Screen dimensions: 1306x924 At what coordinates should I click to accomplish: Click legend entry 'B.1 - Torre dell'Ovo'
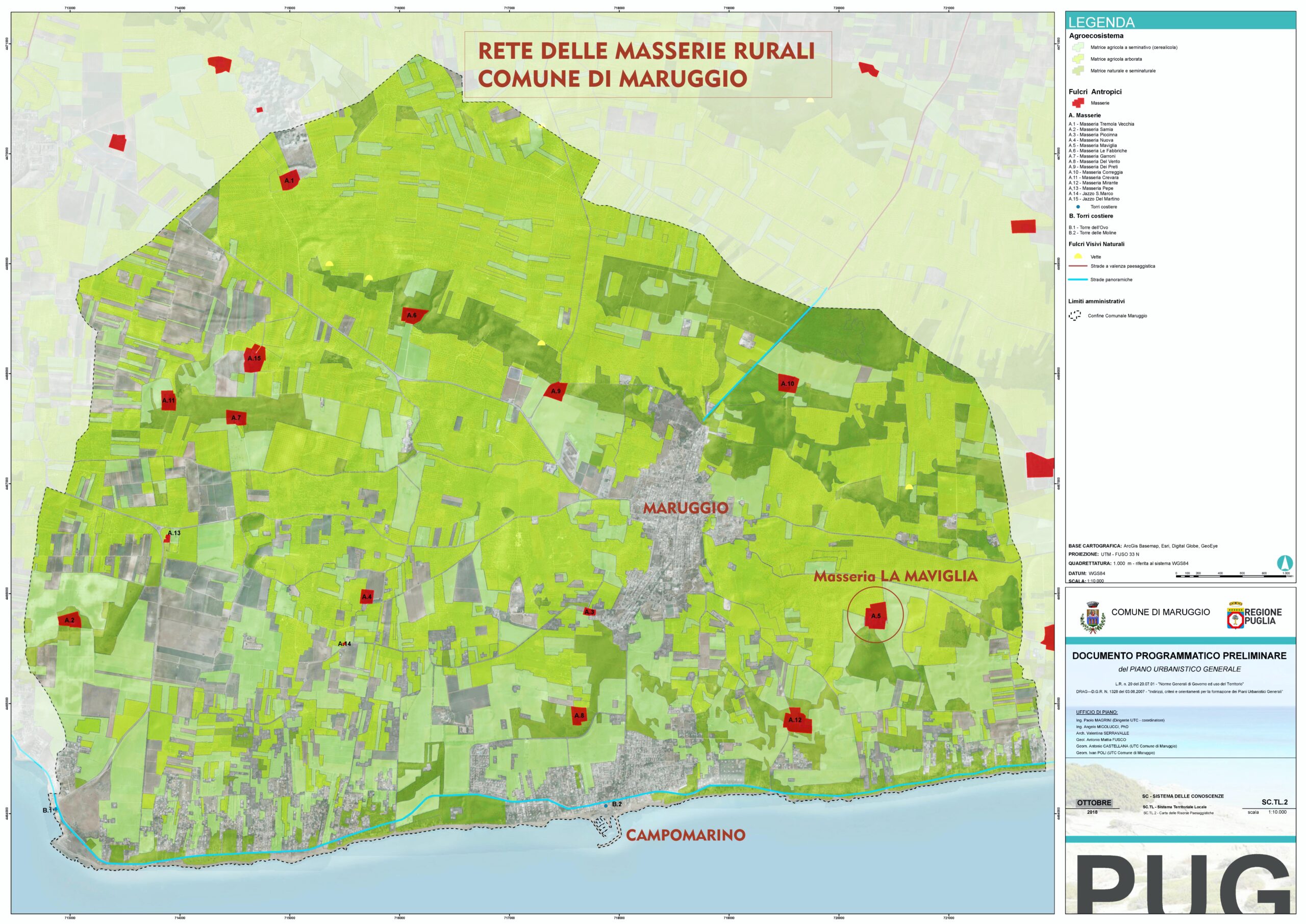click(x=1088, y=228)
